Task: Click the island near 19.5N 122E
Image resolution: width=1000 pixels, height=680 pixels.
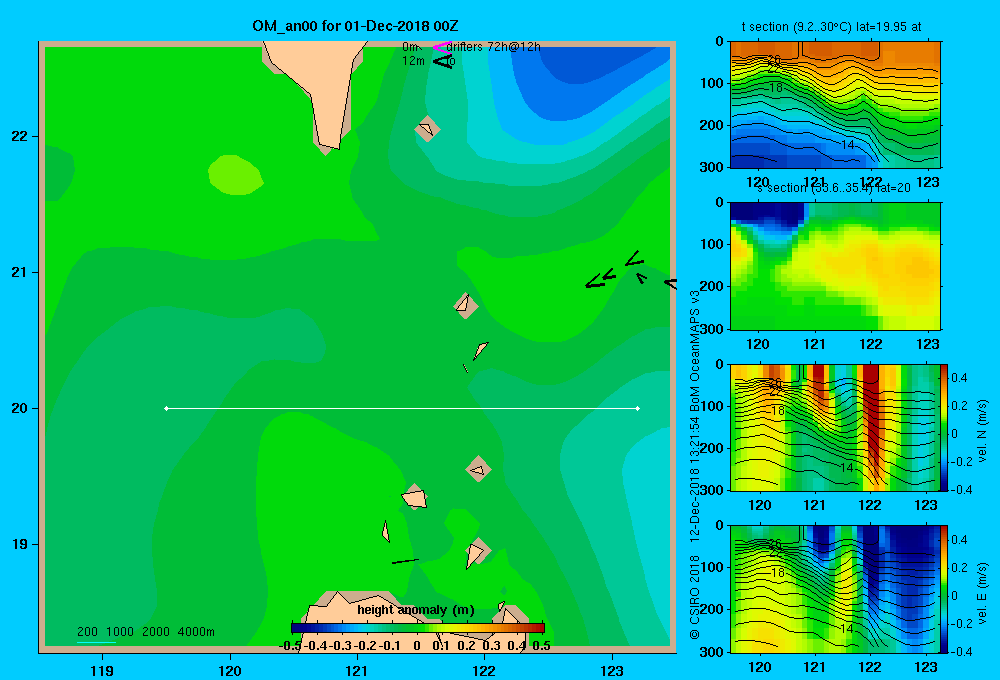Action: [x=478, y=469]
